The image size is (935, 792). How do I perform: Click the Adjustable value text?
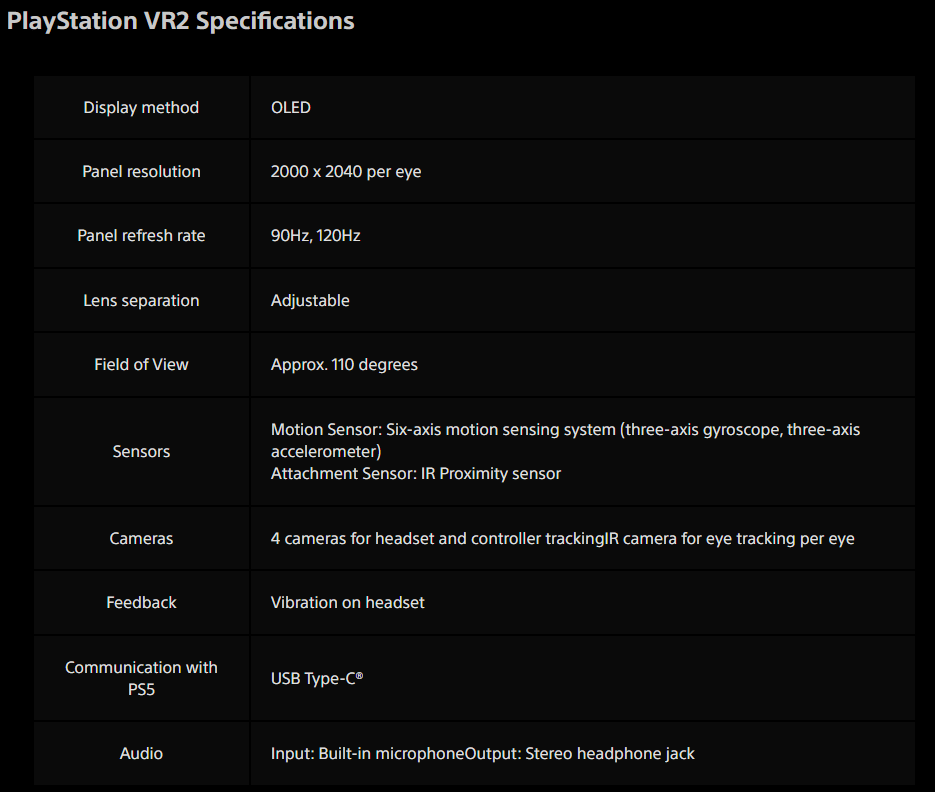tap(310, 300)
